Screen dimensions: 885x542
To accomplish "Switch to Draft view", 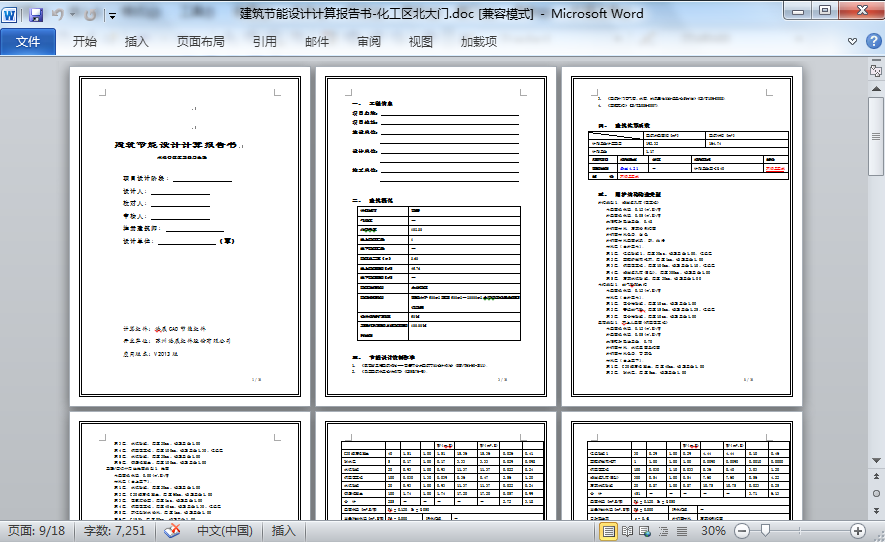I will pyautogui.click(x=685, y=531).
